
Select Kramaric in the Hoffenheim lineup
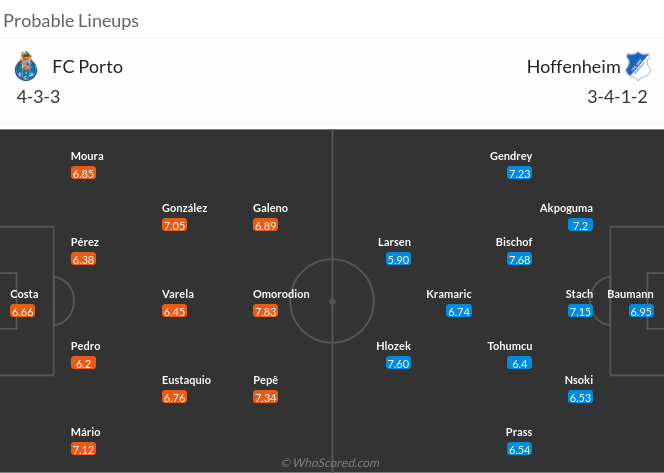[448, 294]
